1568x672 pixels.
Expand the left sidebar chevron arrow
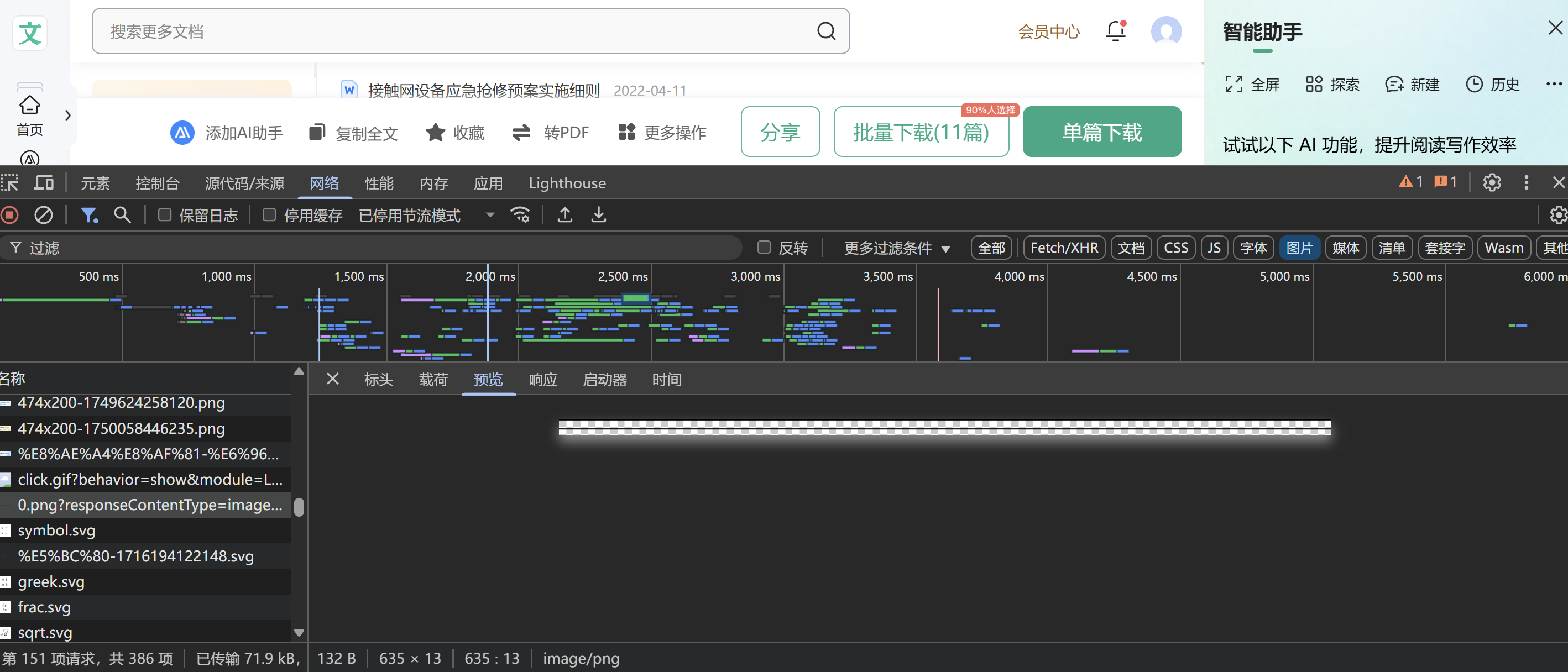pos(67,116)
